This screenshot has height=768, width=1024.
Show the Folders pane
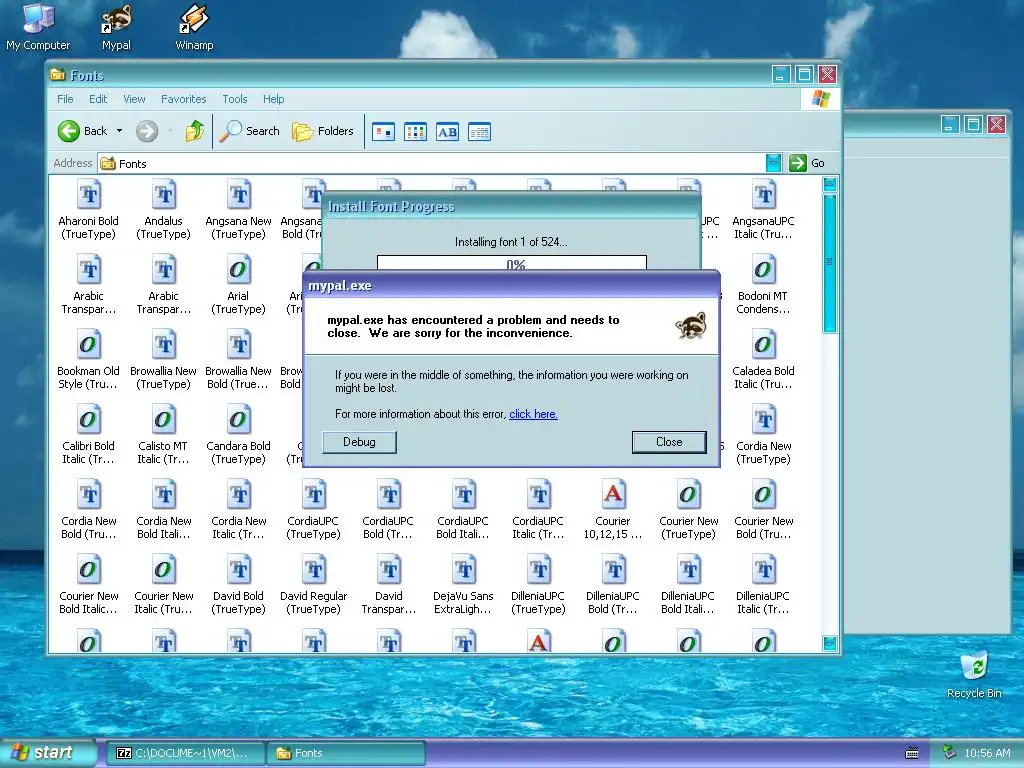(323, 131)
